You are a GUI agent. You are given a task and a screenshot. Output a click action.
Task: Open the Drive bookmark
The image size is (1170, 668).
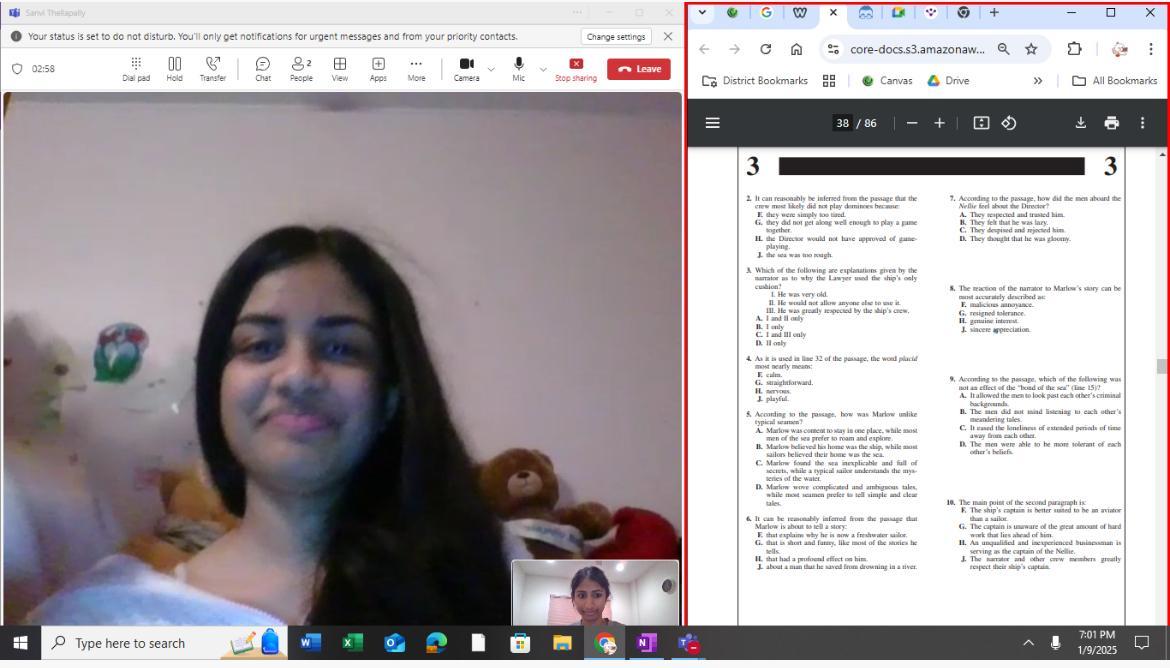[x=948, y=81]
